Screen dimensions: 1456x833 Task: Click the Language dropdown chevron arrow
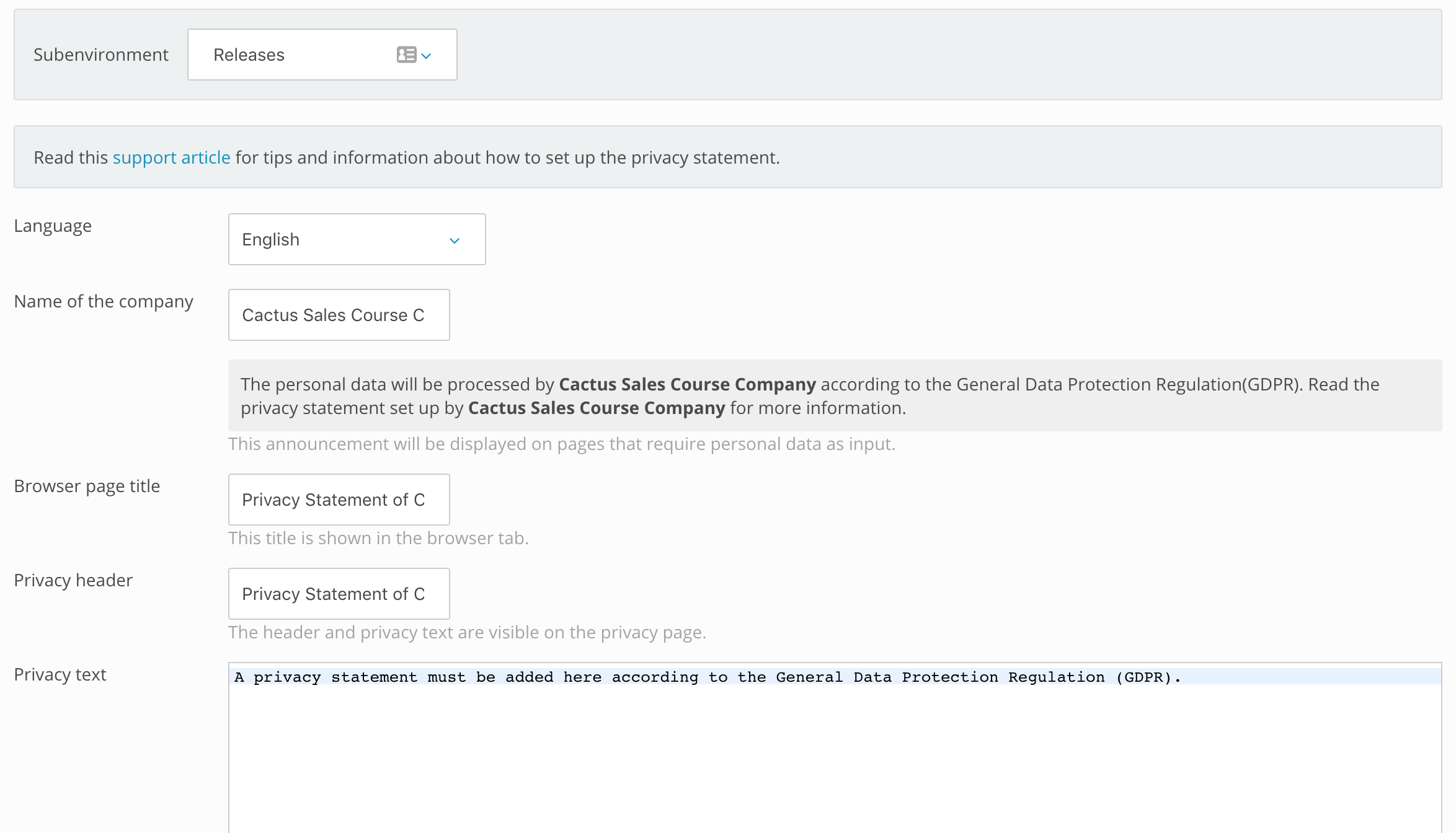pyautogui.click(x=455, y=240)
